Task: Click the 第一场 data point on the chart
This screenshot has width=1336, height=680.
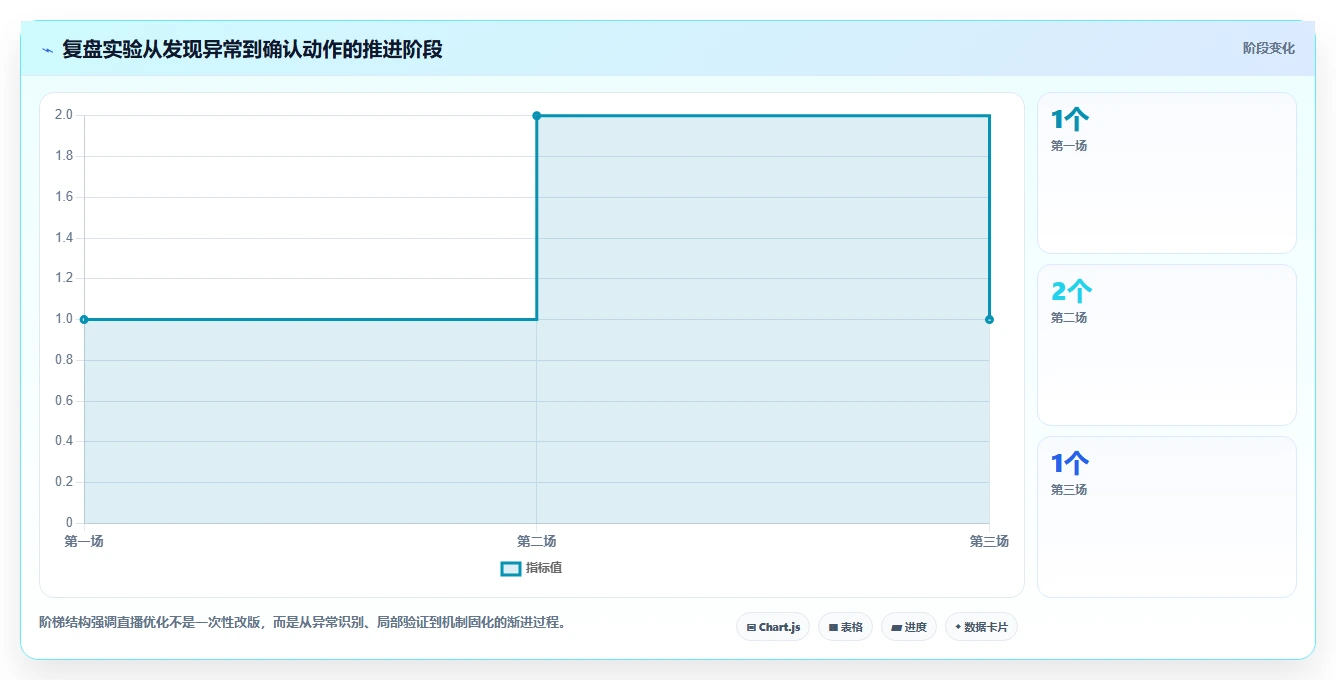Action: pyautogui.click(x=84, y=319)
